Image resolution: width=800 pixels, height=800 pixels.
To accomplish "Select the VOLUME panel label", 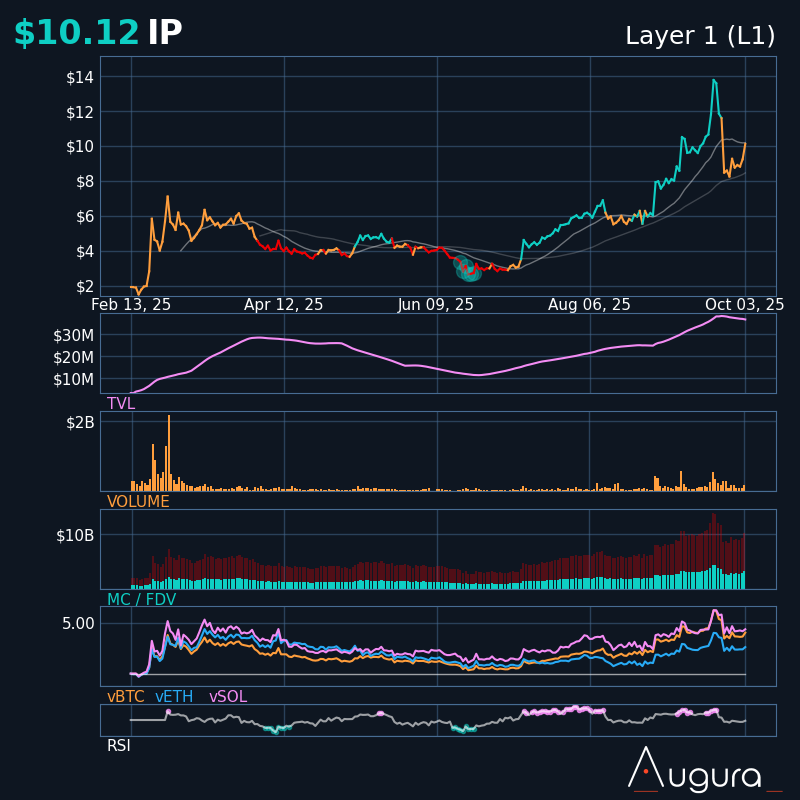I will 138,502.
